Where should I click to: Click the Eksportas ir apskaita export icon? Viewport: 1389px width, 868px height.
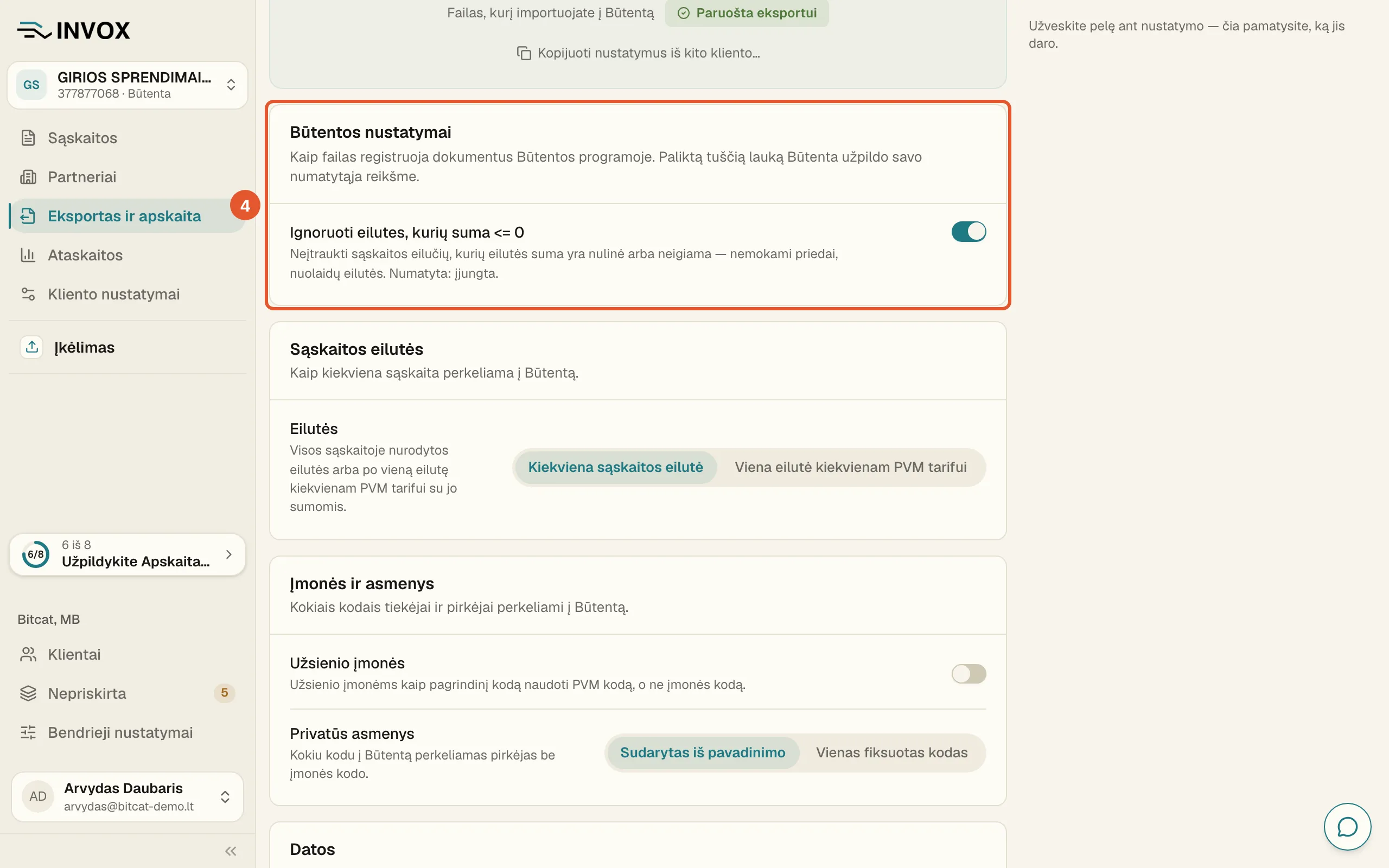(28, 216)
